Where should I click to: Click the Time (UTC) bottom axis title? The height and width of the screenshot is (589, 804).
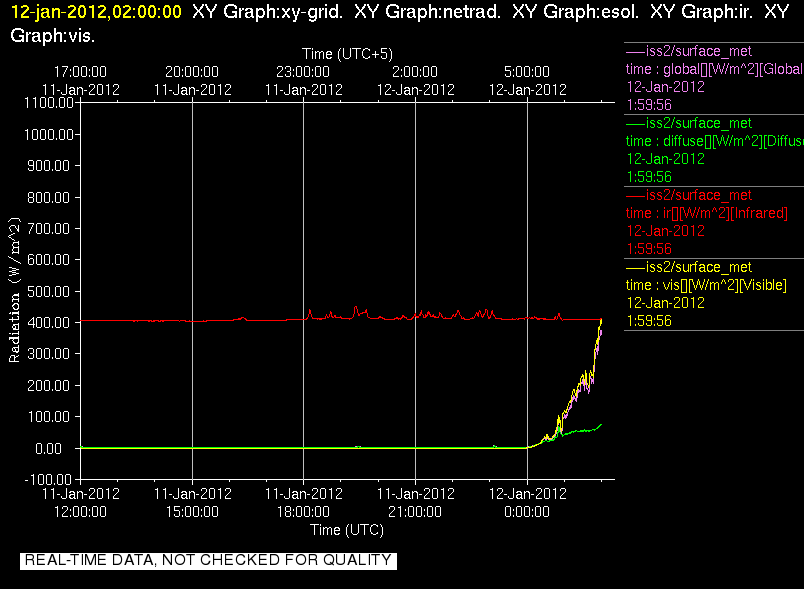[347, 530]
